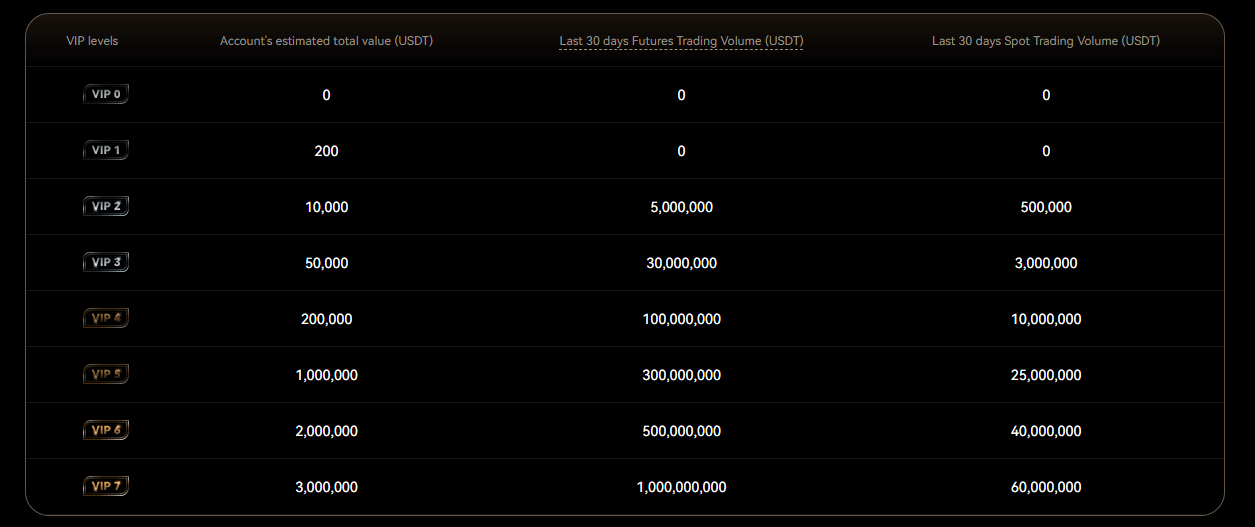Click the VIP 3 badge icon

106,263
